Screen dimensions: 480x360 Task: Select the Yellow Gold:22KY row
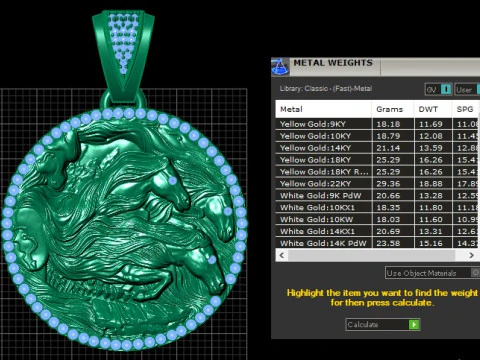click(x=377, y=184)
